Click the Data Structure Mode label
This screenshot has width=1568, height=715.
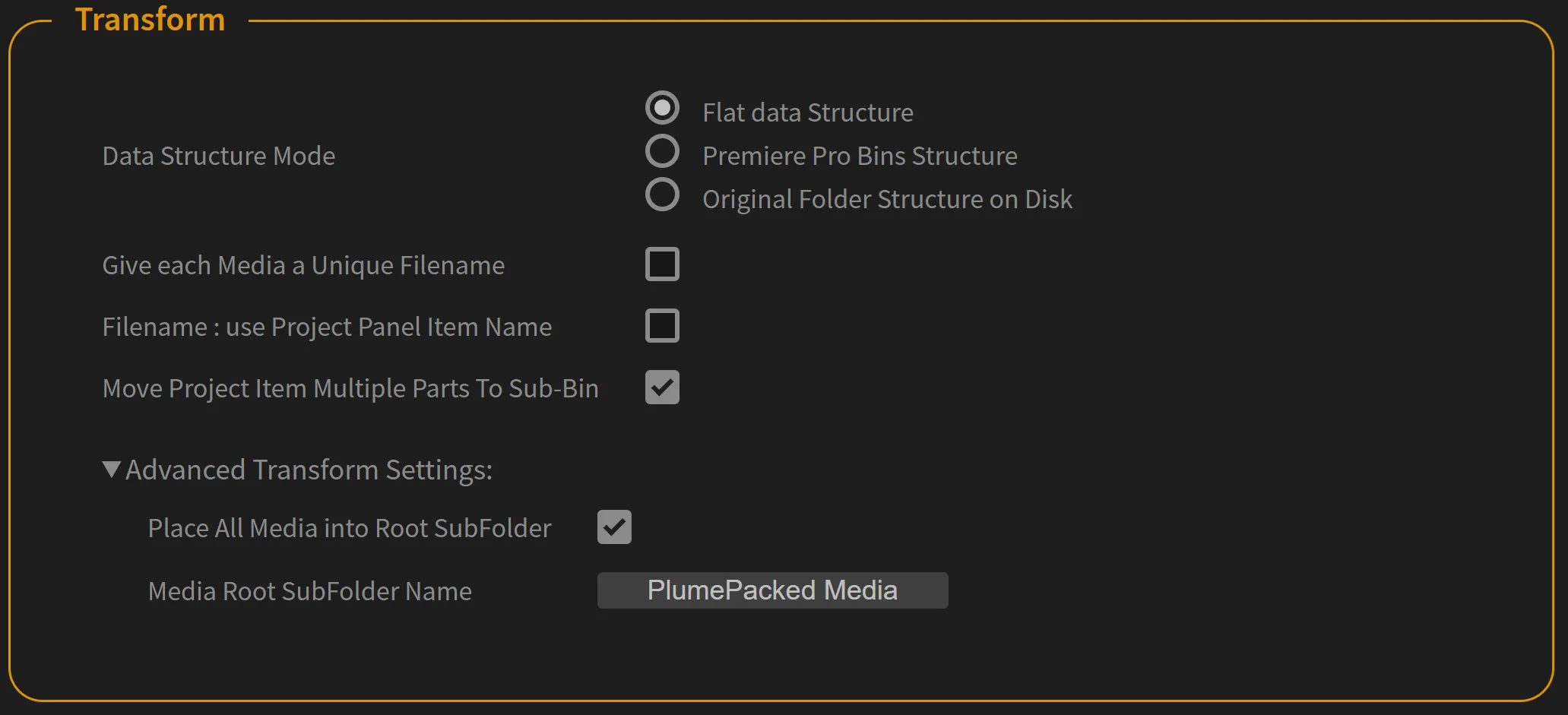click(x=218, y=156)
